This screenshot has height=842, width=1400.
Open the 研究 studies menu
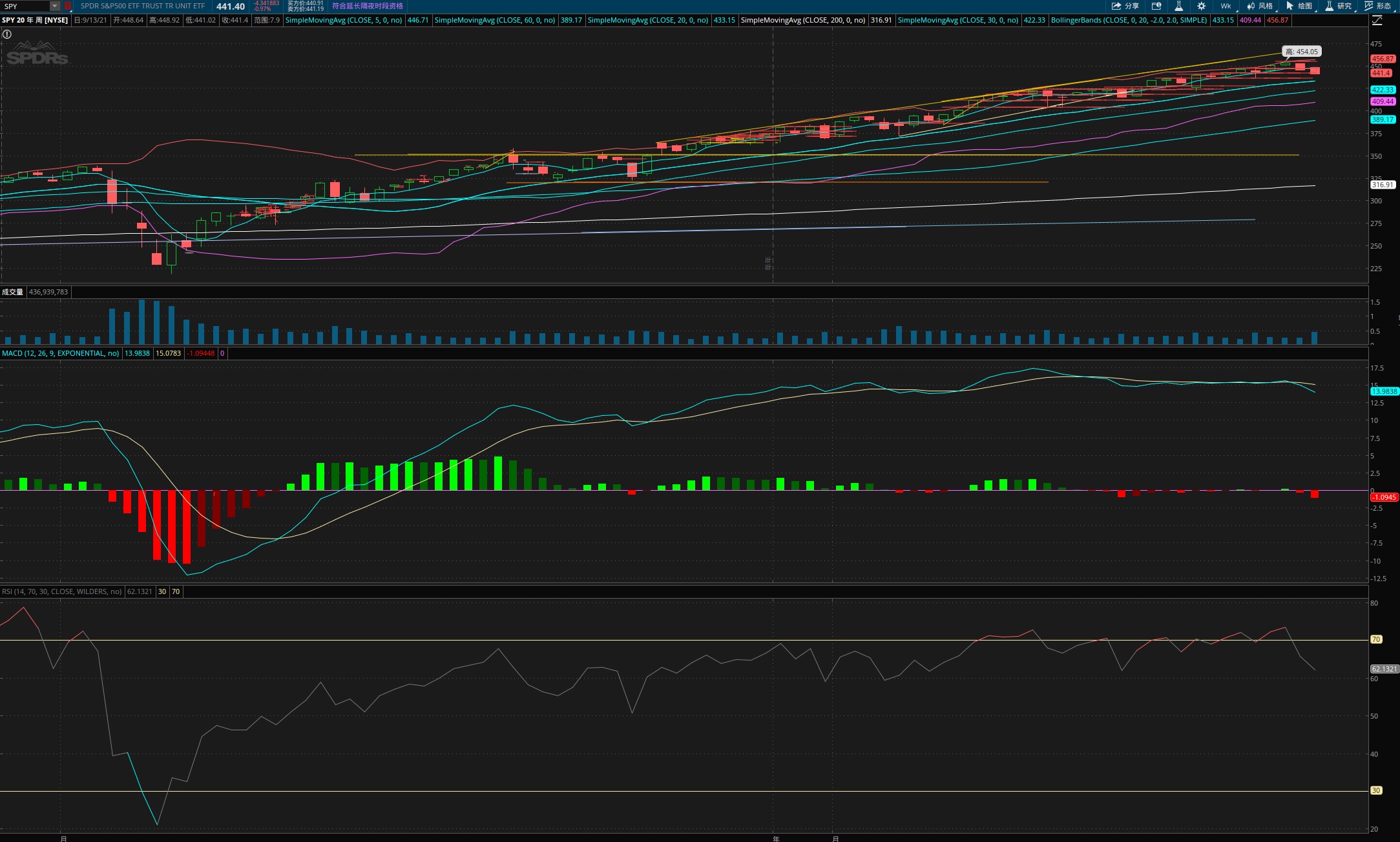1339,6
